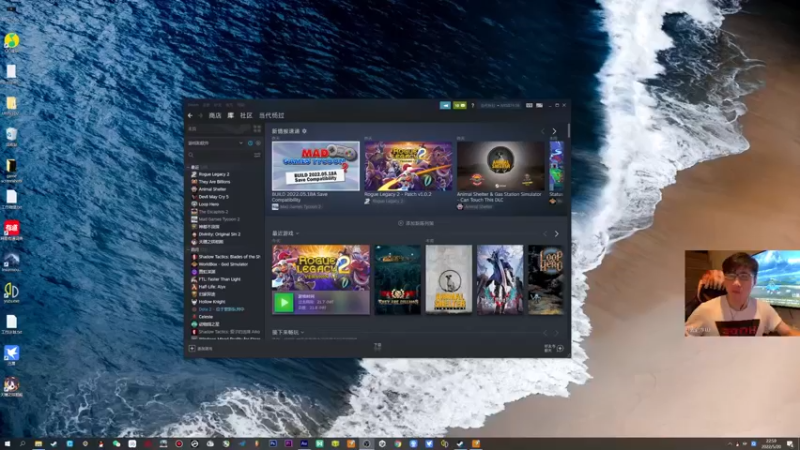800x450 pixels.
Task: Click the add a game plus icon
Action: click(192, 348)
